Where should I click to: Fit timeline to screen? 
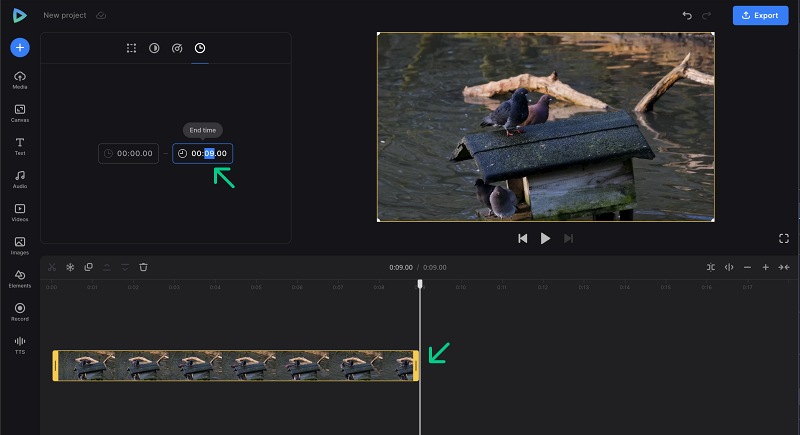click(784, 267)
